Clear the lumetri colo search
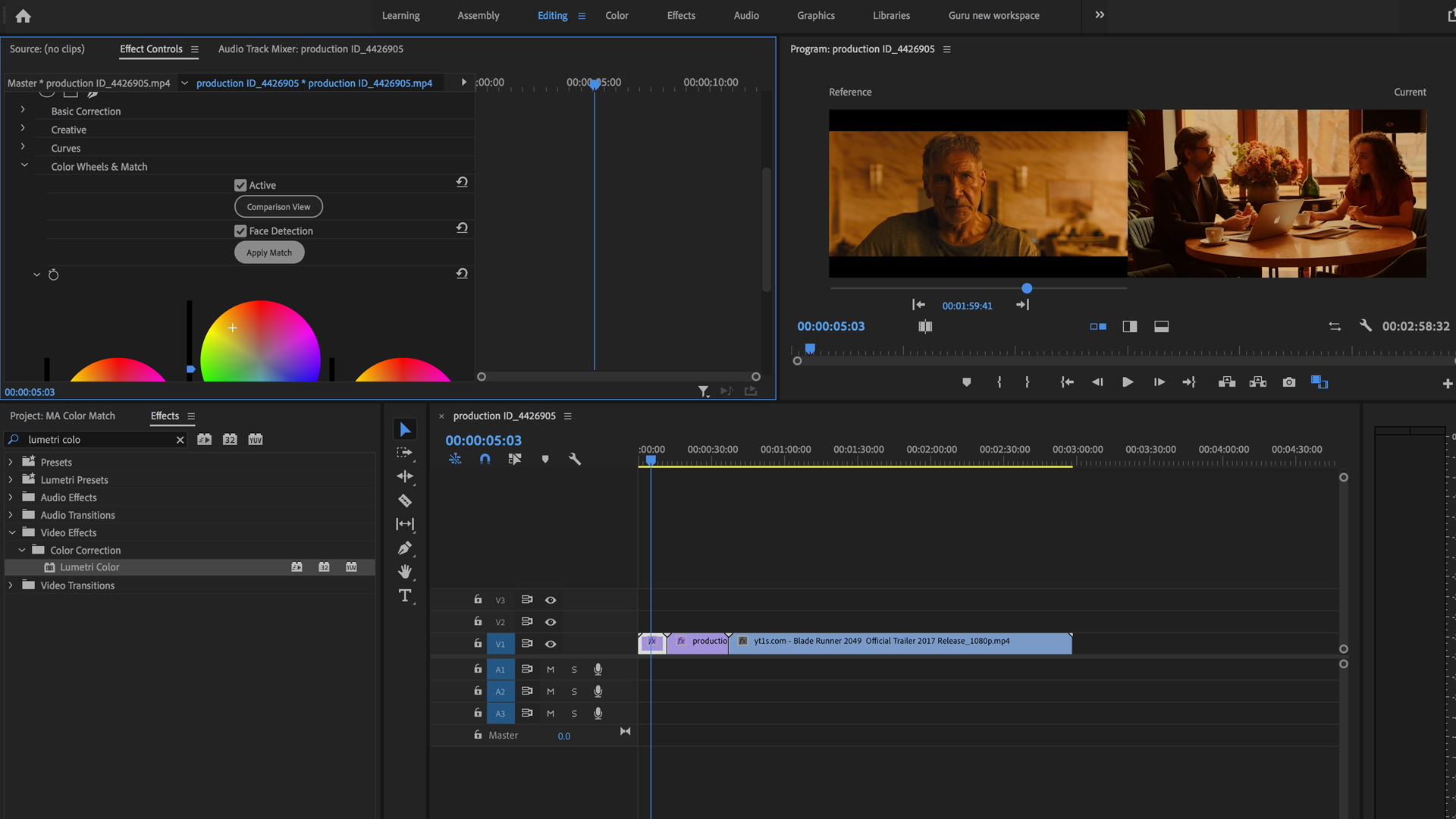The image size is (1456, 819). coord(180,440)
